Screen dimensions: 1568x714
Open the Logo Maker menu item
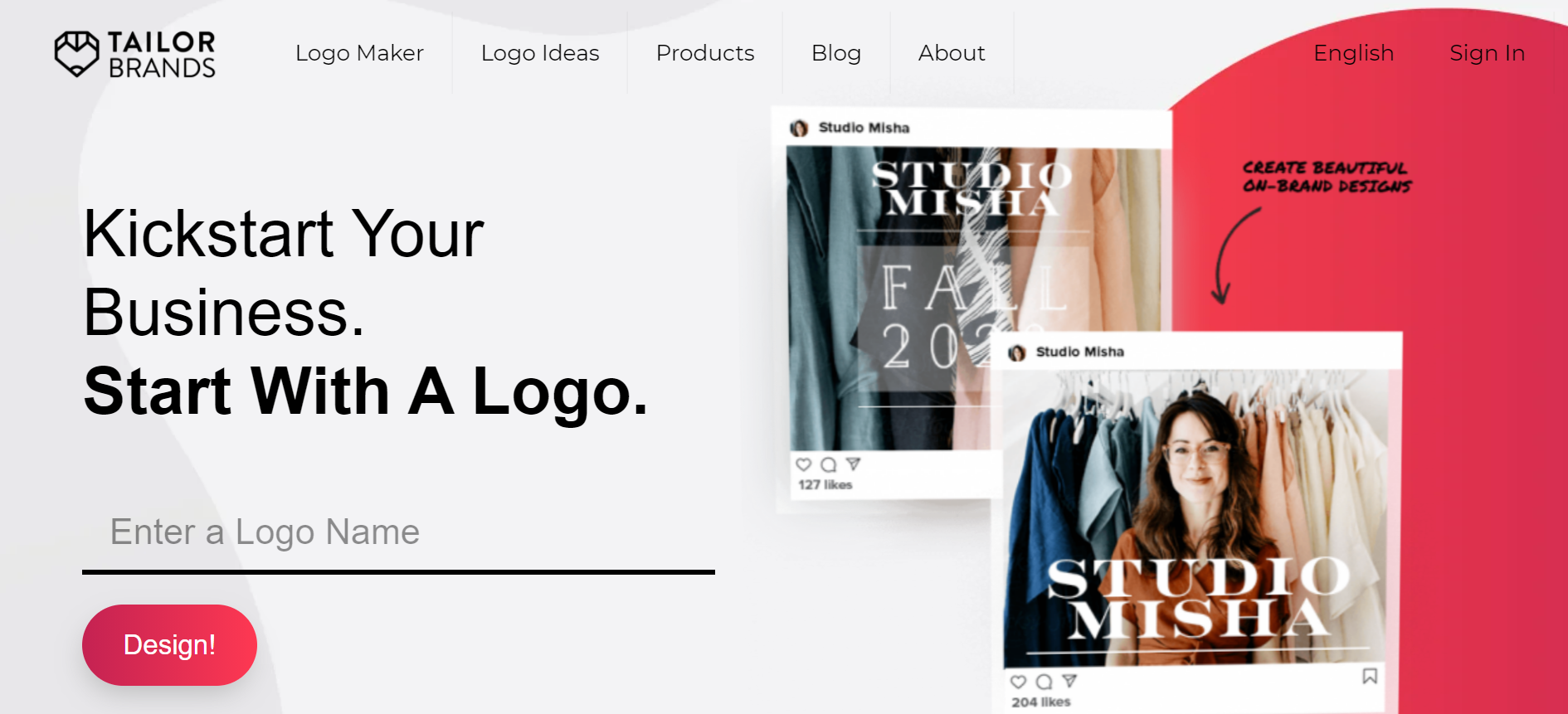[359, 53]
